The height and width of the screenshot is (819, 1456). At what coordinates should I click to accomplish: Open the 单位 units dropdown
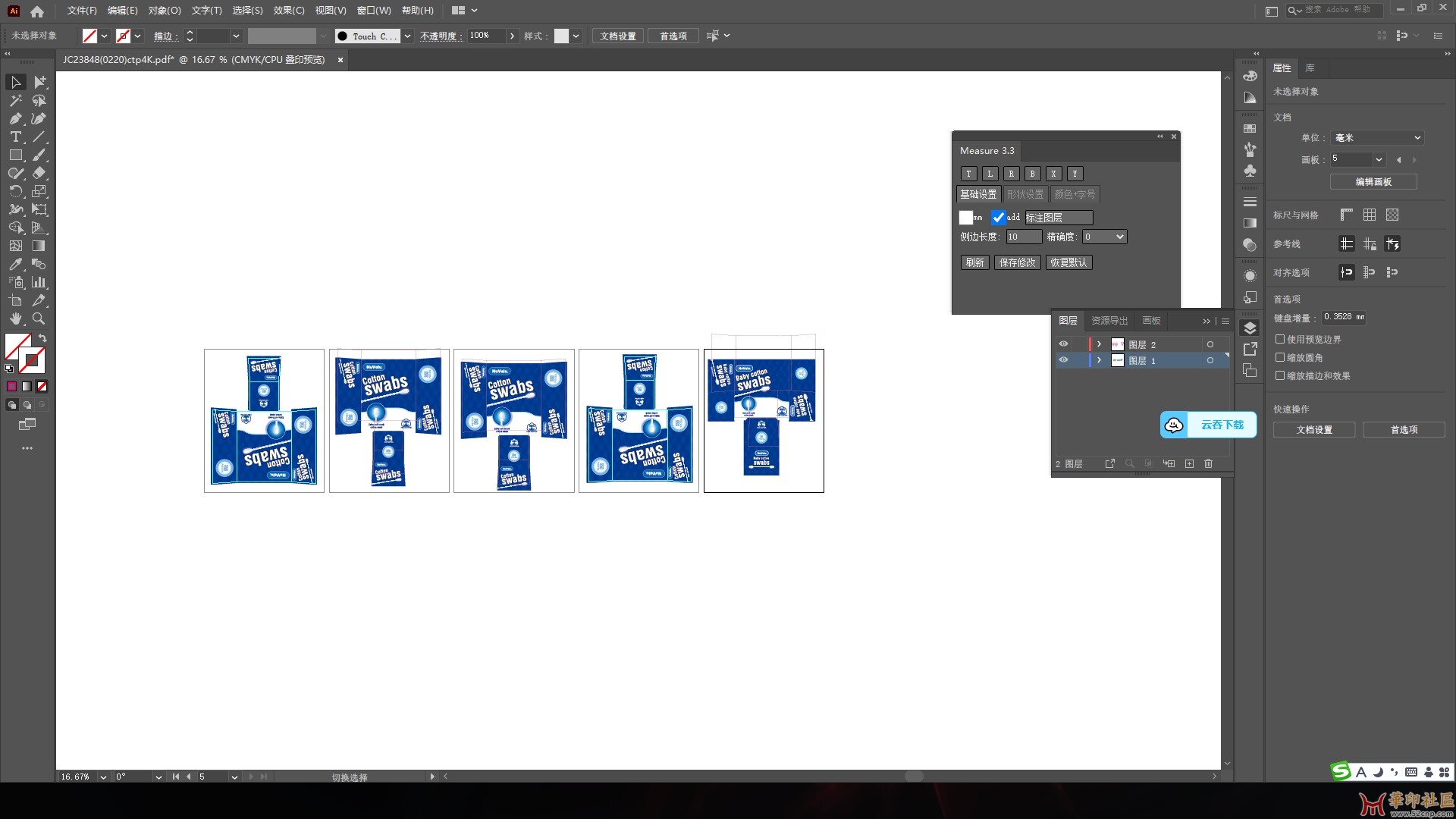click(x=1376, y=137)
